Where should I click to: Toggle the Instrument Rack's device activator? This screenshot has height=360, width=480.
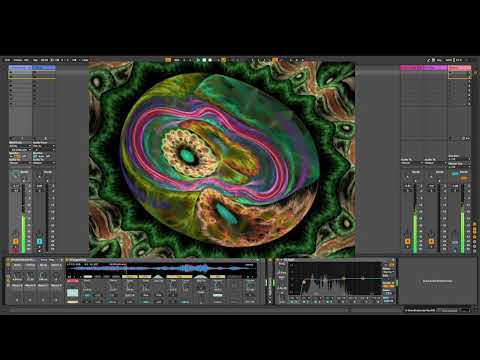pyautogui.click(x=8, y=260)
